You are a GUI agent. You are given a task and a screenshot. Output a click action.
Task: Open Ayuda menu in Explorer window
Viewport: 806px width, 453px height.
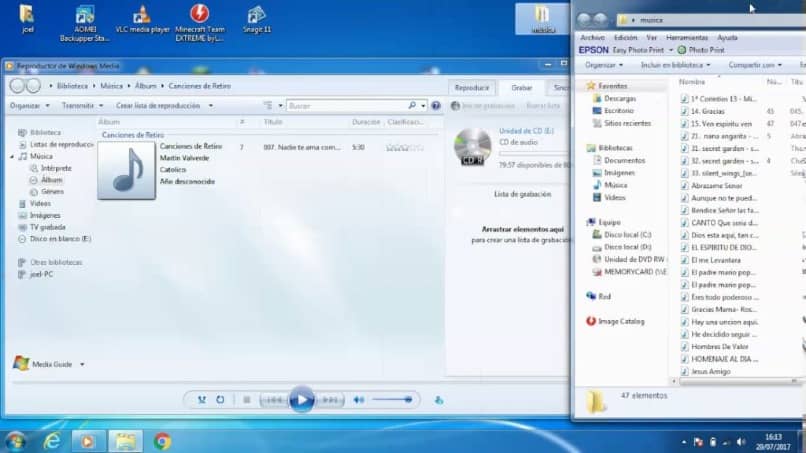(727, 38)
